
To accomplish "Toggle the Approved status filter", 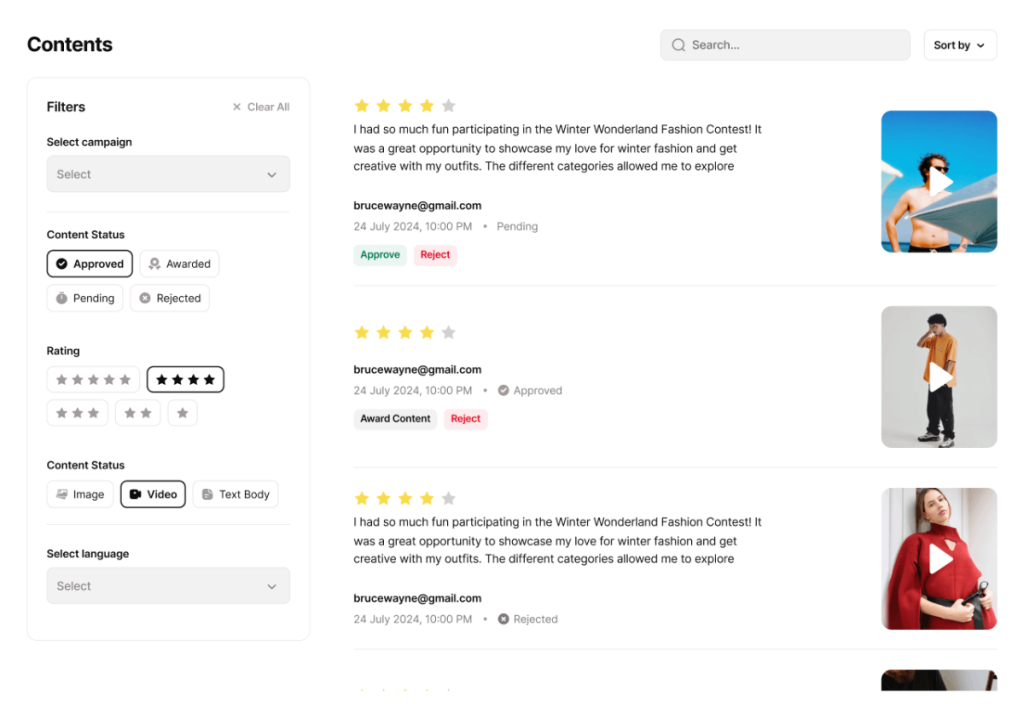I will click(90, 264).
